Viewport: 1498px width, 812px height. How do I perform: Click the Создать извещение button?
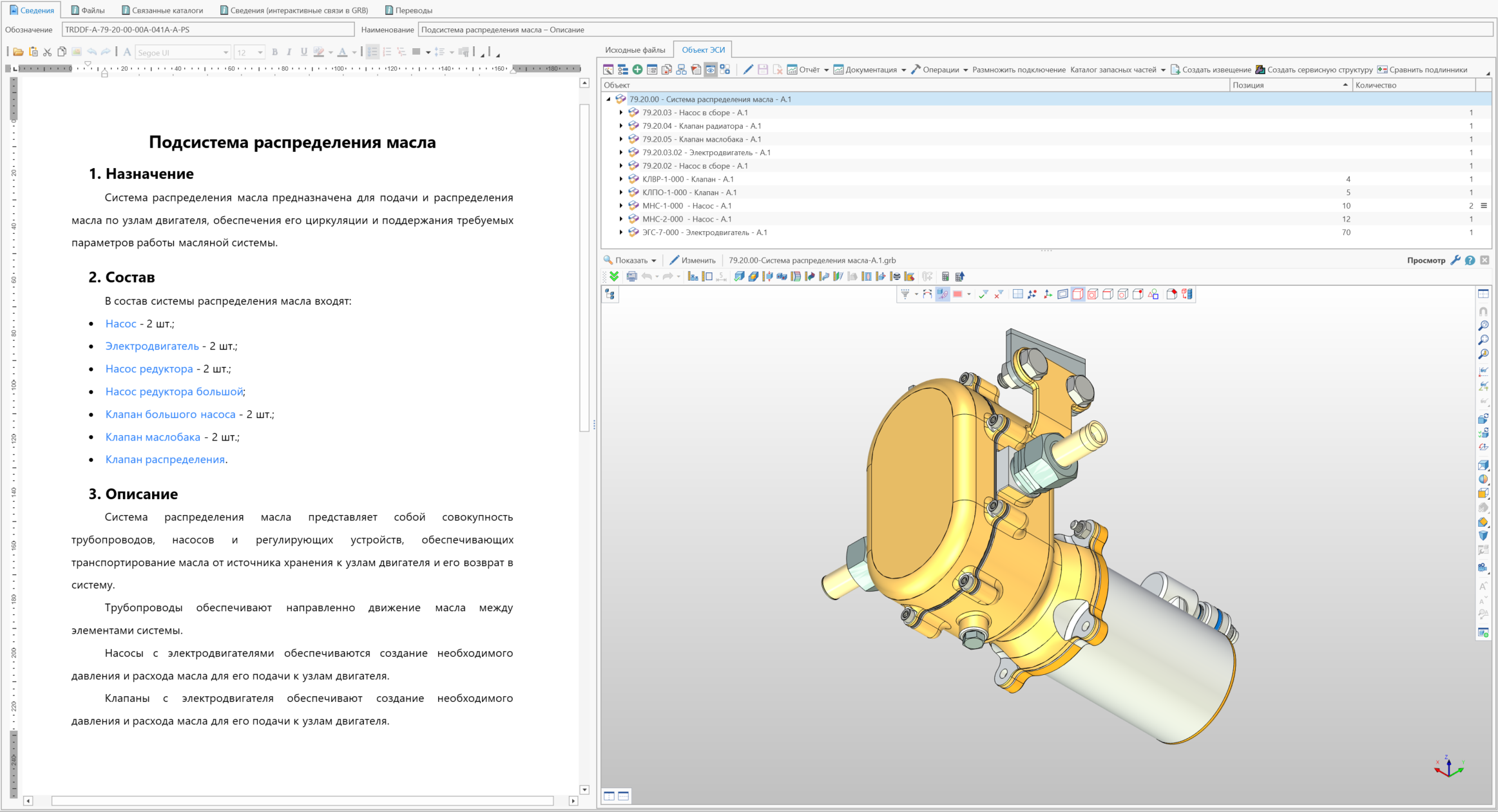[x=1211, y=70]
